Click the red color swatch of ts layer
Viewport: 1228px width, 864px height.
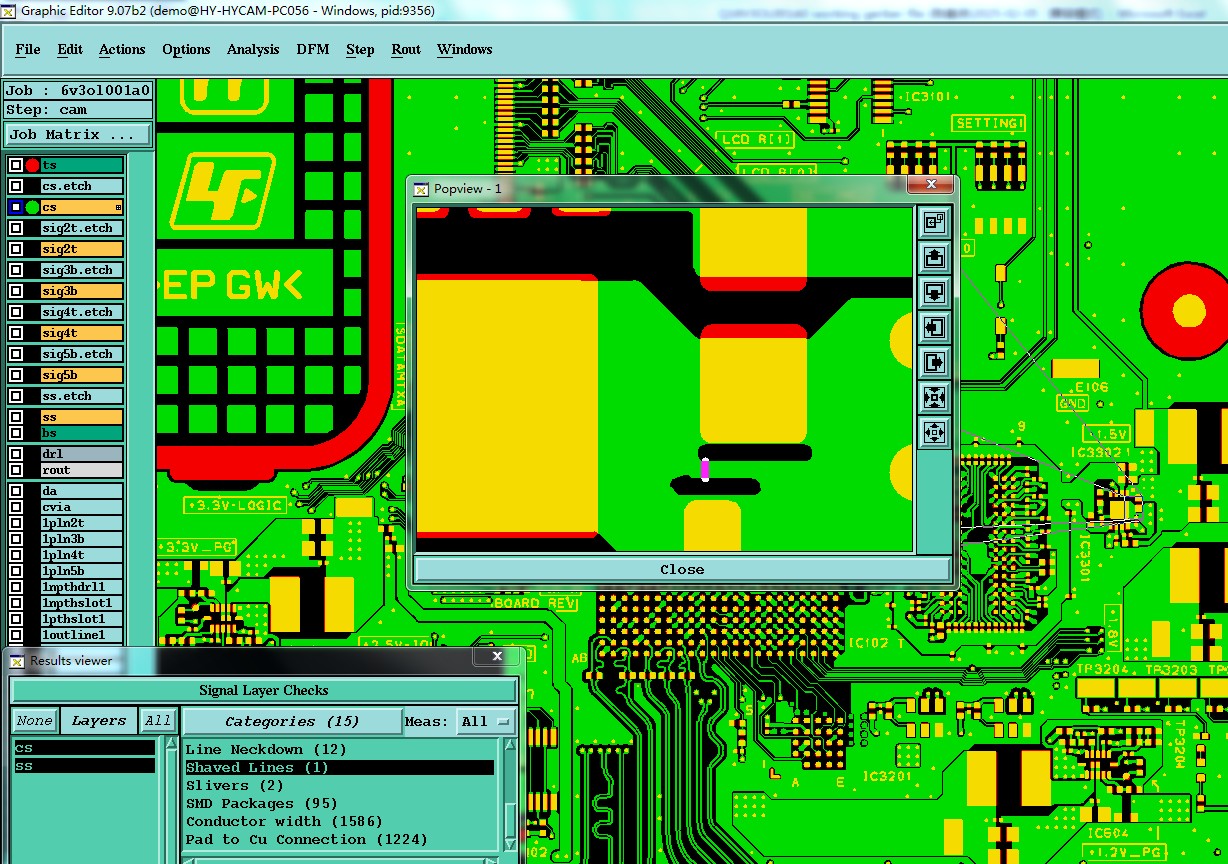click(32, 165)
